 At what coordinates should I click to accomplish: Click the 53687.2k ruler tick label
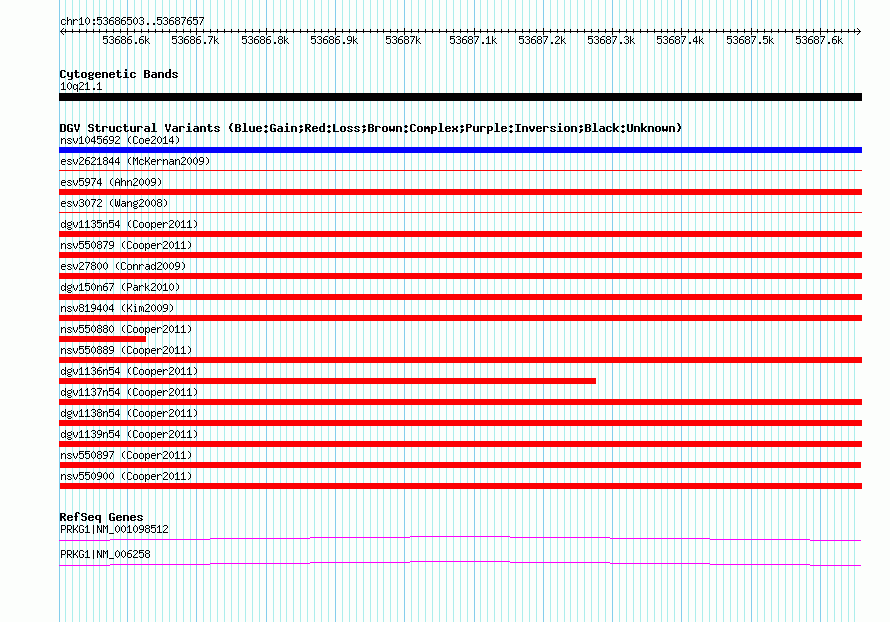[542, 40]
